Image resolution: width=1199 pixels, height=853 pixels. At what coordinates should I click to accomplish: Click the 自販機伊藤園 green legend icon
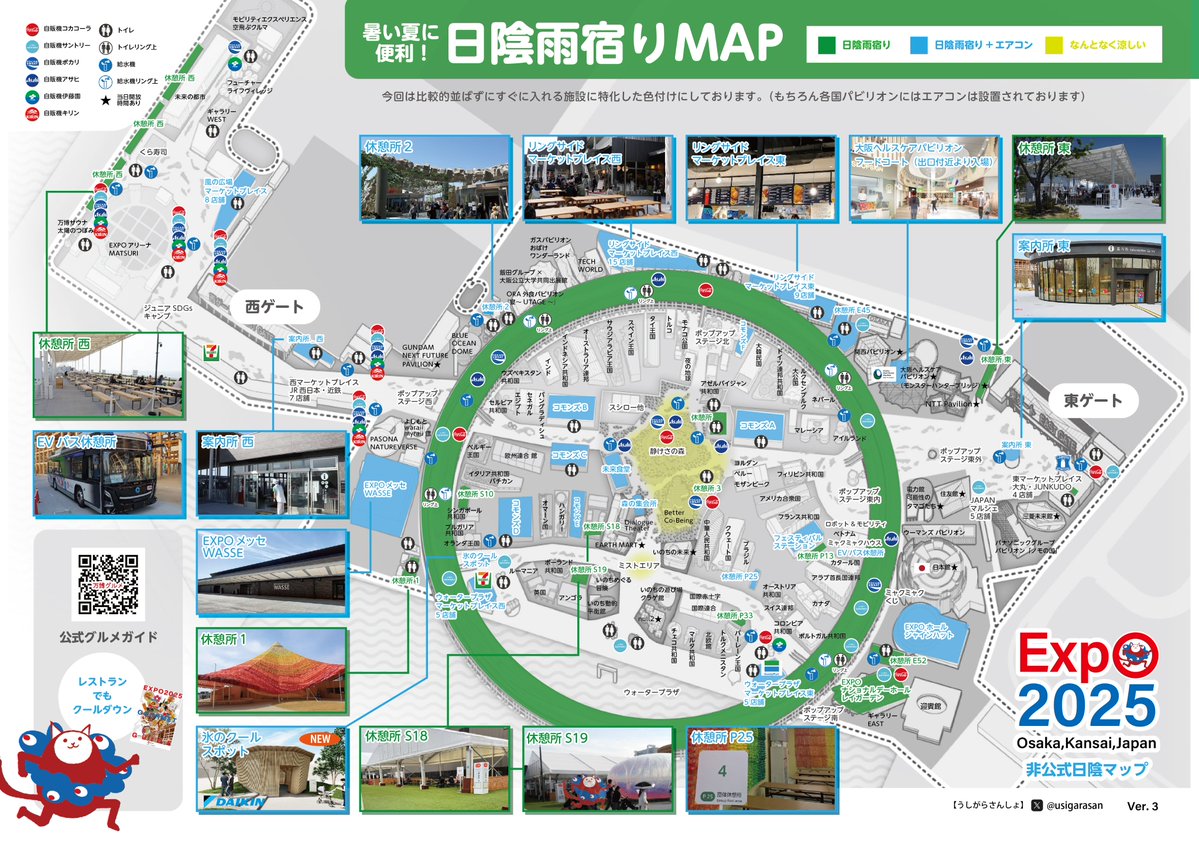click(x=32, y=97)
